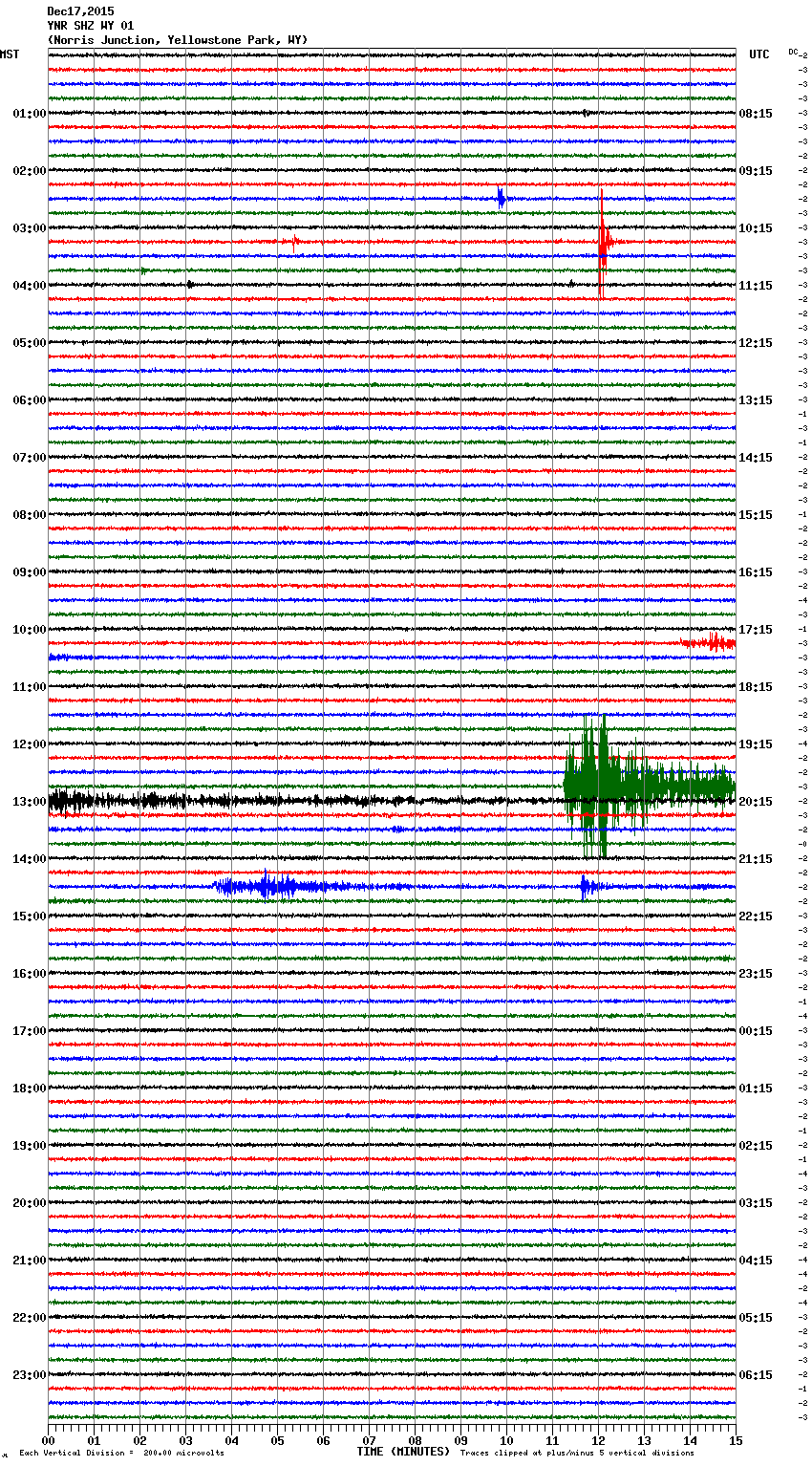Screen dimensions: 812x1466
Task: Pick the 05:00 MST hour label
Action: pos(30,343)
